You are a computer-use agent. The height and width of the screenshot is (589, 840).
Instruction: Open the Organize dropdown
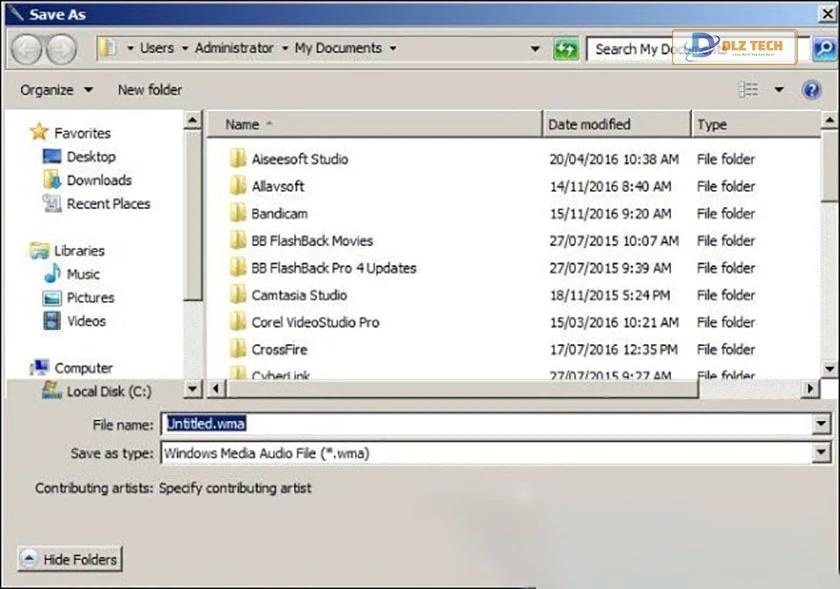point(55,89)
